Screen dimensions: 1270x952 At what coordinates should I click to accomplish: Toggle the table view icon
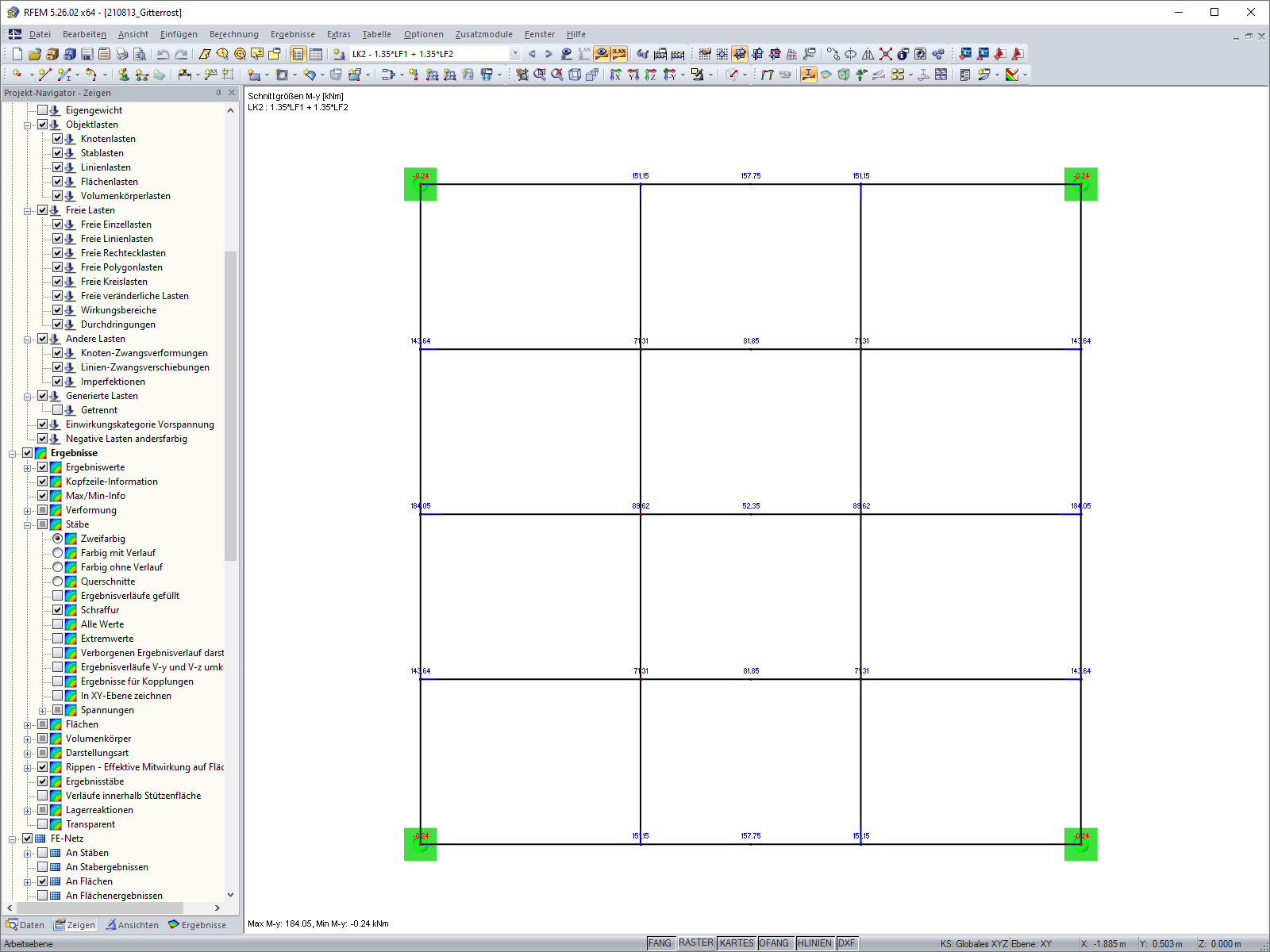316,54
